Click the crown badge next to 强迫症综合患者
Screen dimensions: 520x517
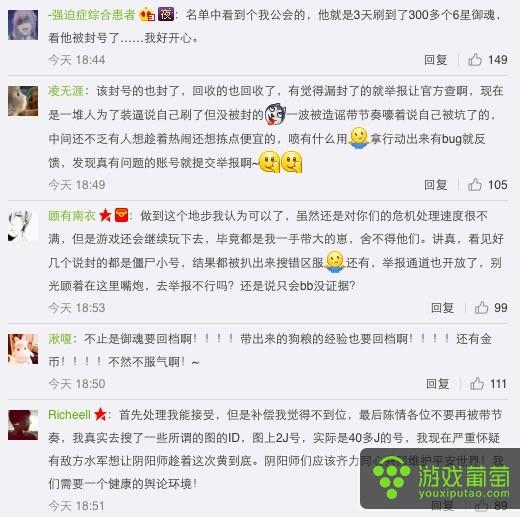point(147,15)
